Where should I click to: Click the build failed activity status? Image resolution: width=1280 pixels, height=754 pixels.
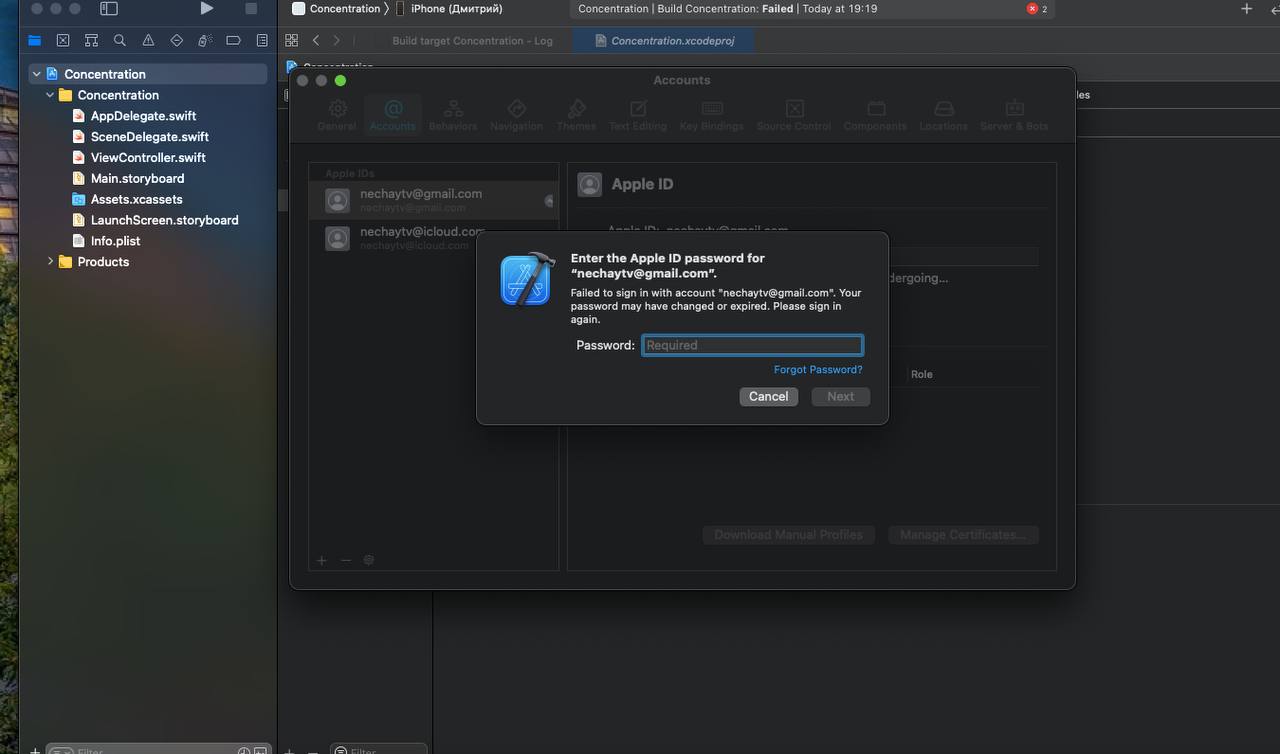tap(727, 9)
